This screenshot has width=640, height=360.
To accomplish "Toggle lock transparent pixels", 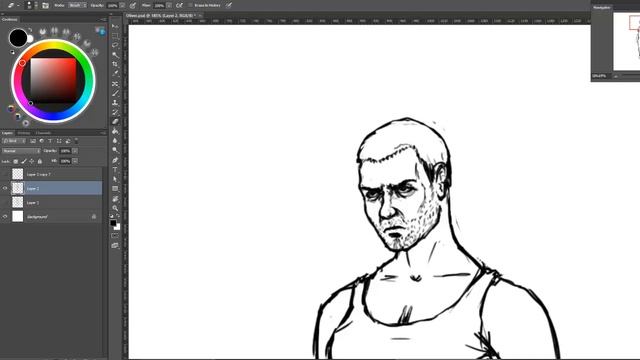I will (16, 161).
